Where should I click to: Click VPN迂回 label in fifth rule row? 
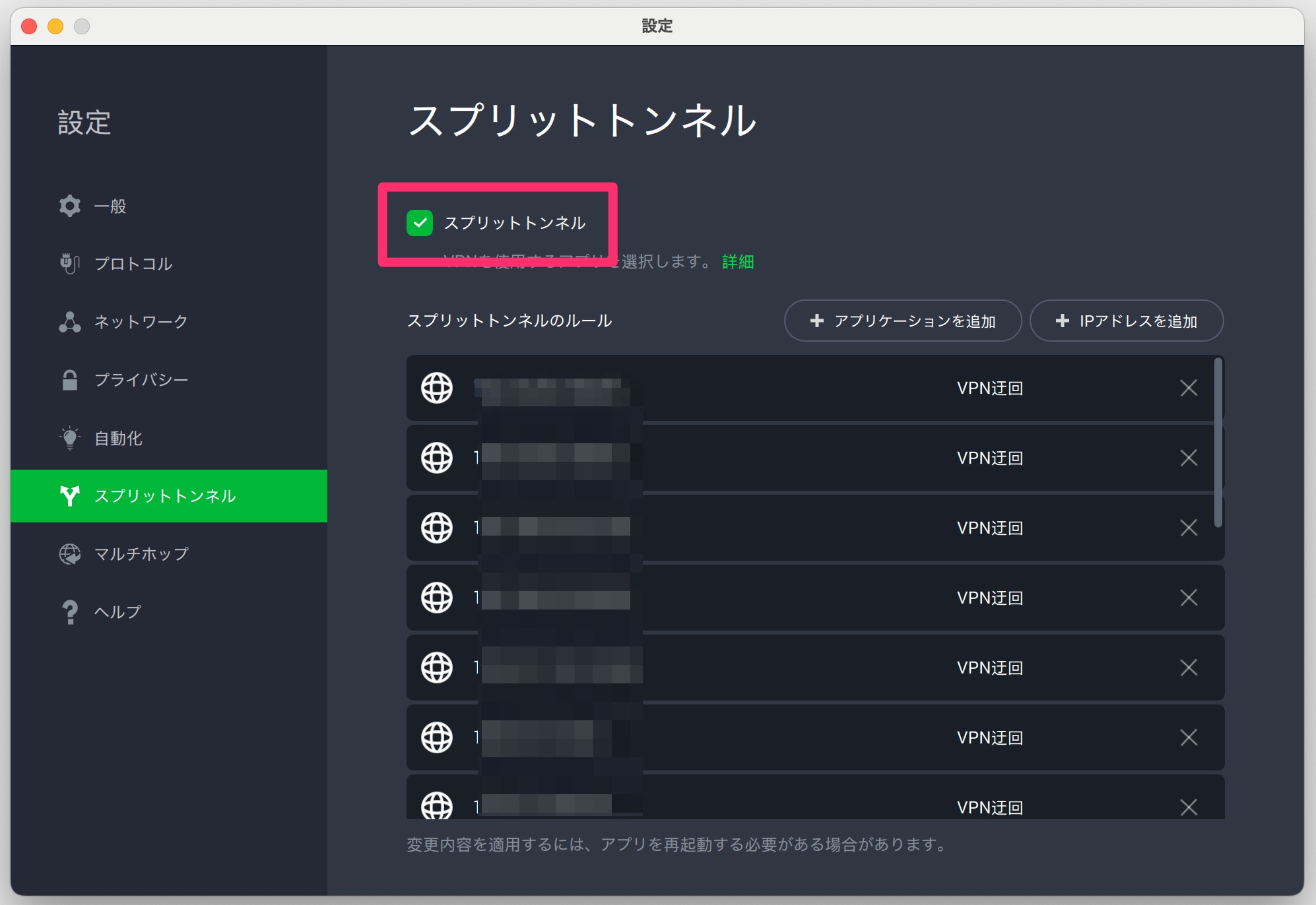point(990,668)
